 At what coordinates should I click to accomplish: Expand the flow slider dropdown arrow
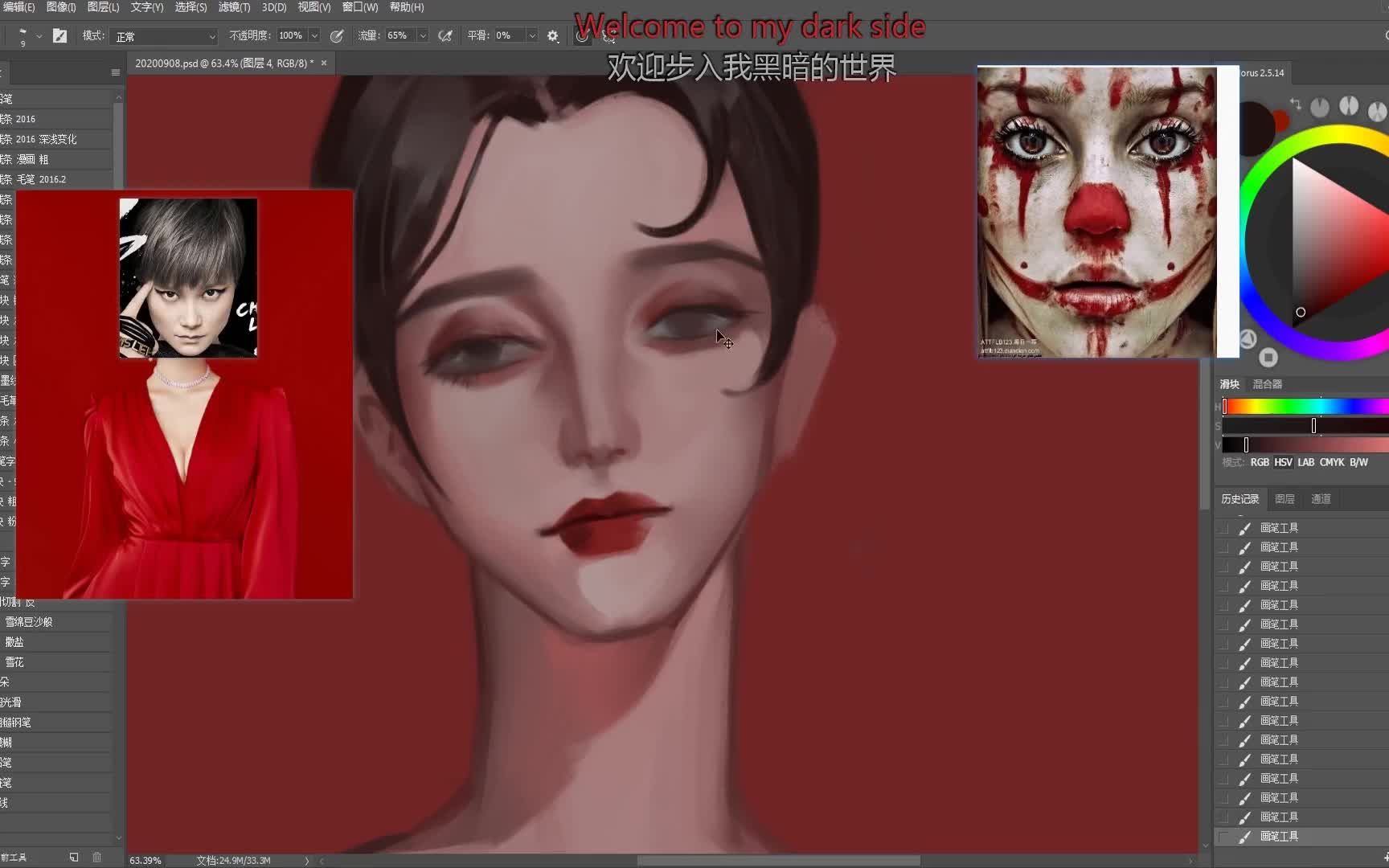click(423, 36)
